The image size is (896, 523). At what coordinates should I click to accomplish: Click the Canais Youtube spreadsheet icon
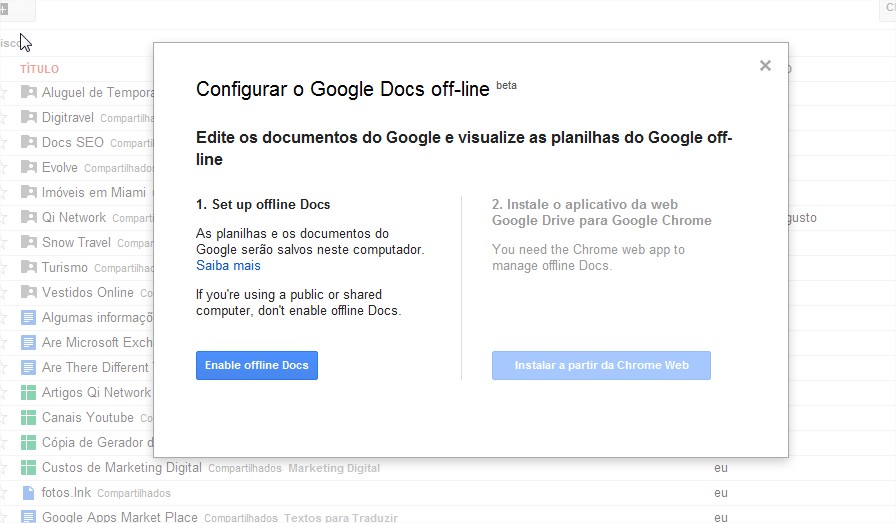tap(28, 417)
